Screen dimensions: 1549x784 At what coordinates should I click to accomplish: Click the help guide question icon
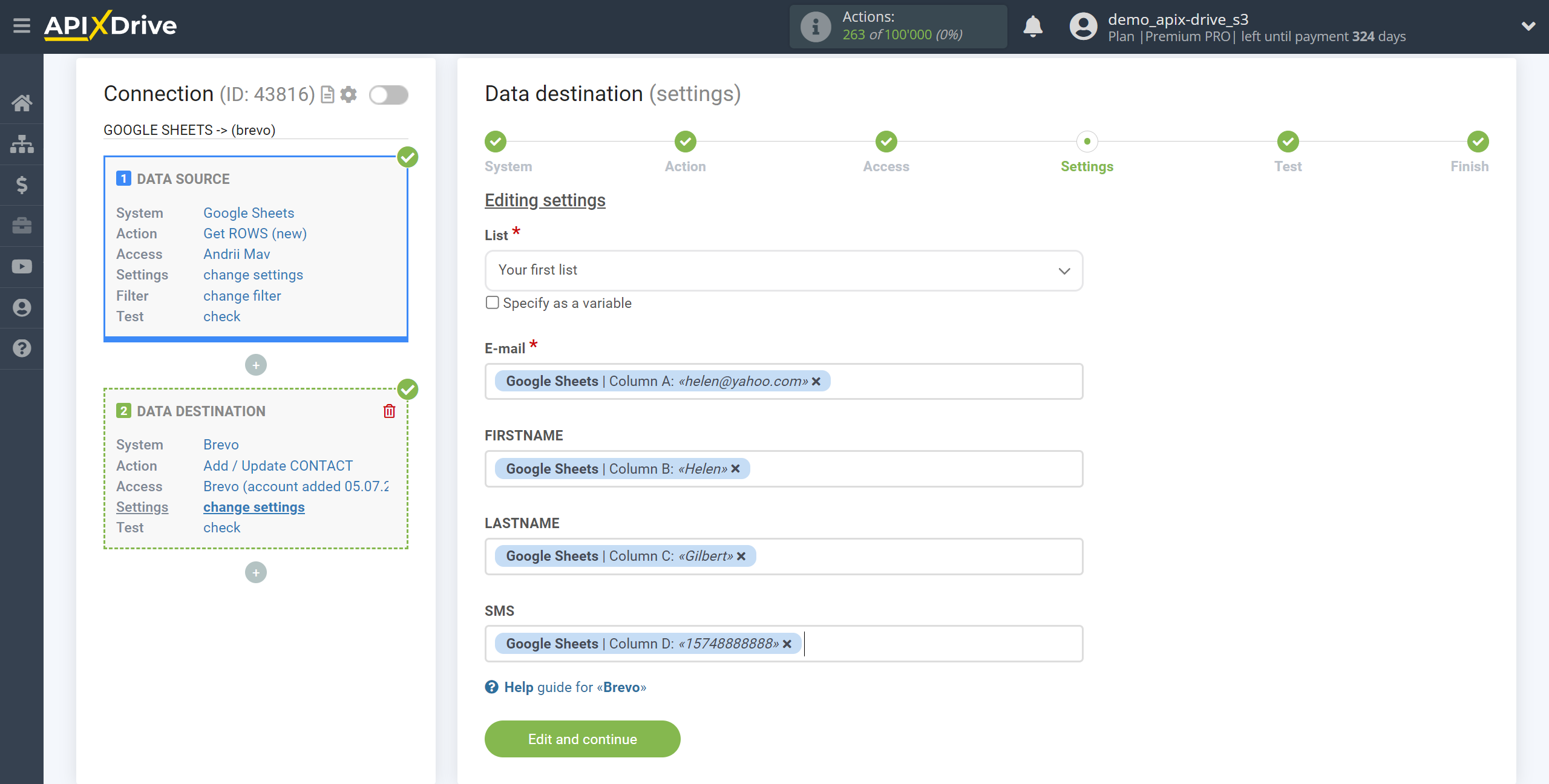(x=491, y=687)
